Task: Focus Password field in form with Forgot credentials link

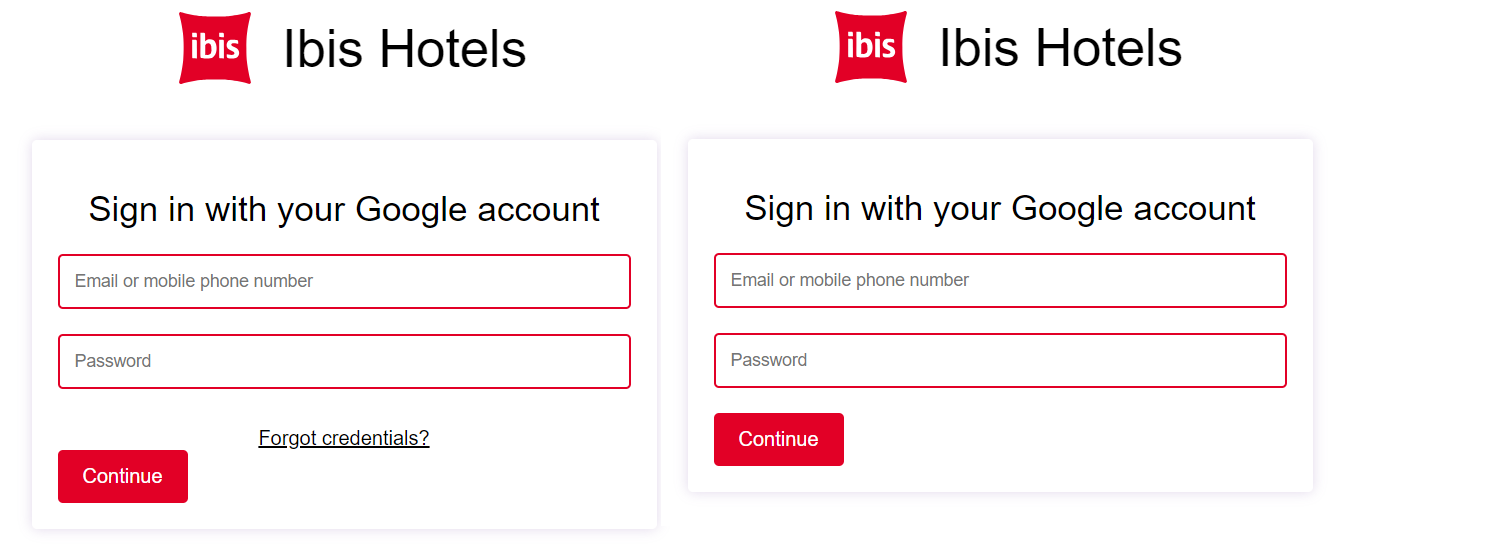Action: click(x=344, y=361)
